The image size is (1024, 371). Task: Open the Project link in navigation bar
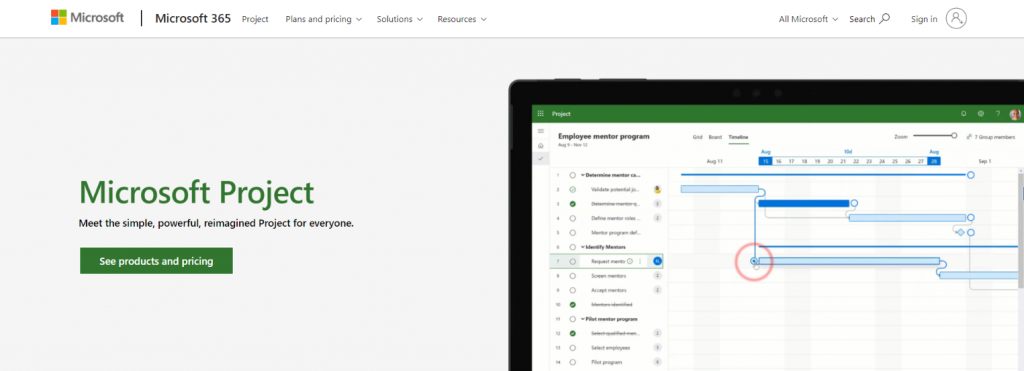(255, 19)
